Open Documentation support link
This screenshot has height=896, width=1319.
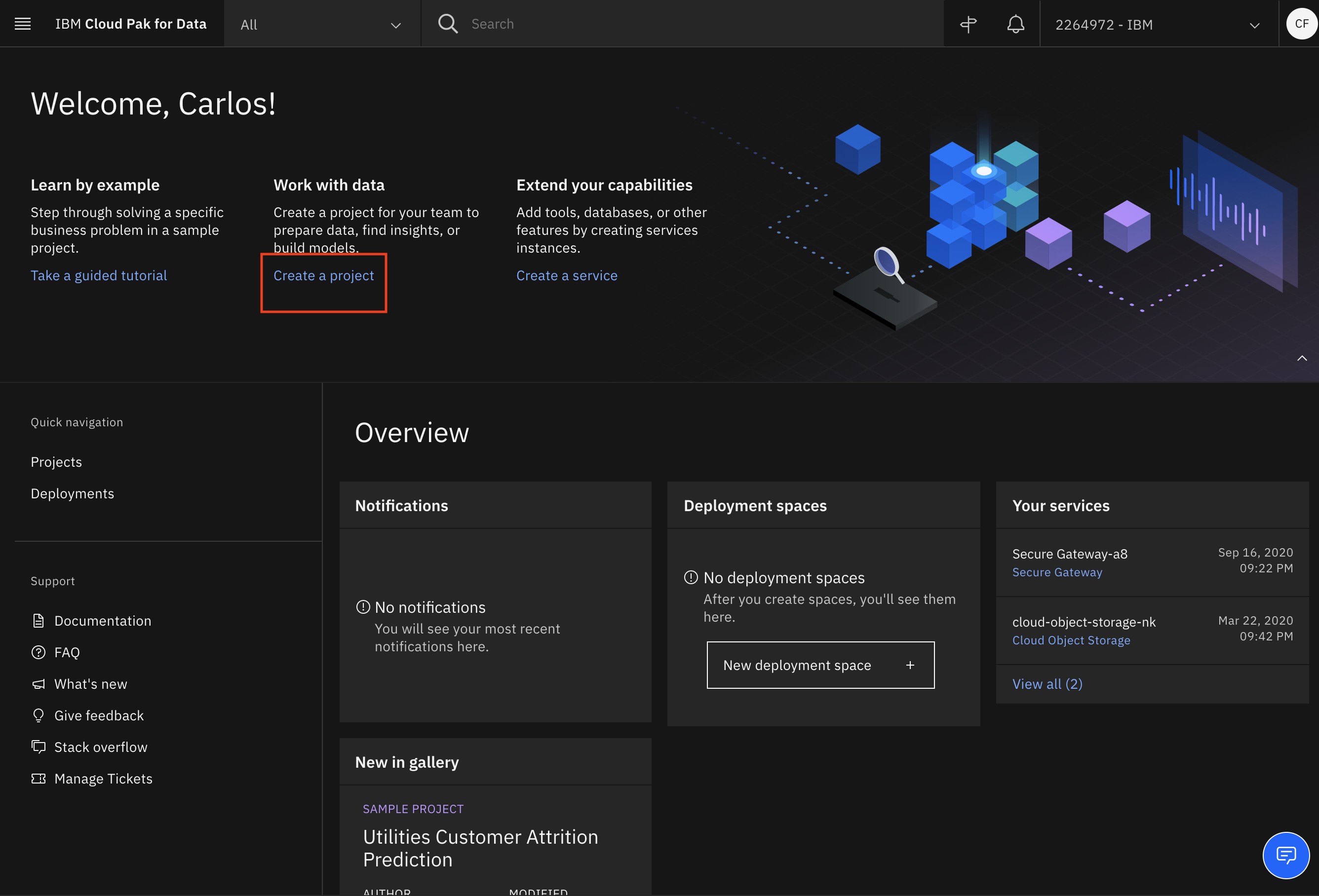pos(103,621)
